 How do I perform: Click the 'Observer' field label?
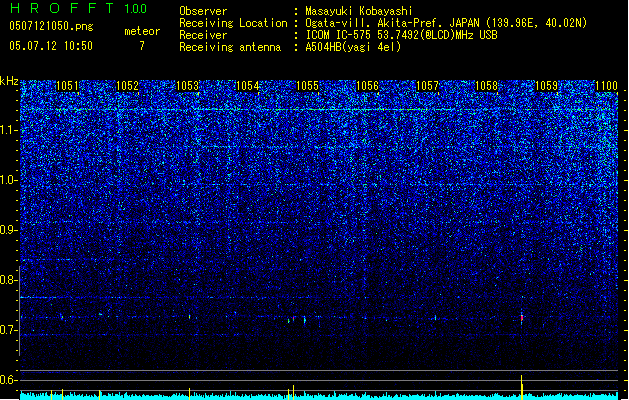pos(203,11)
